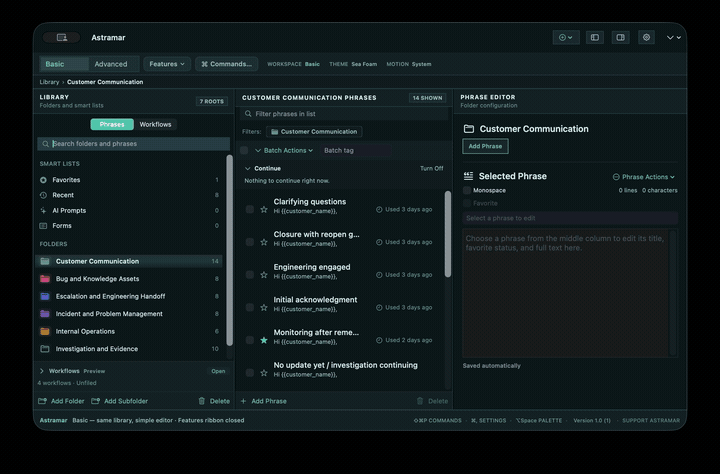The height and width of the screenshot is (474, 720).
Task: Click the search magnifier icon in Library
Action: point(45,144)
